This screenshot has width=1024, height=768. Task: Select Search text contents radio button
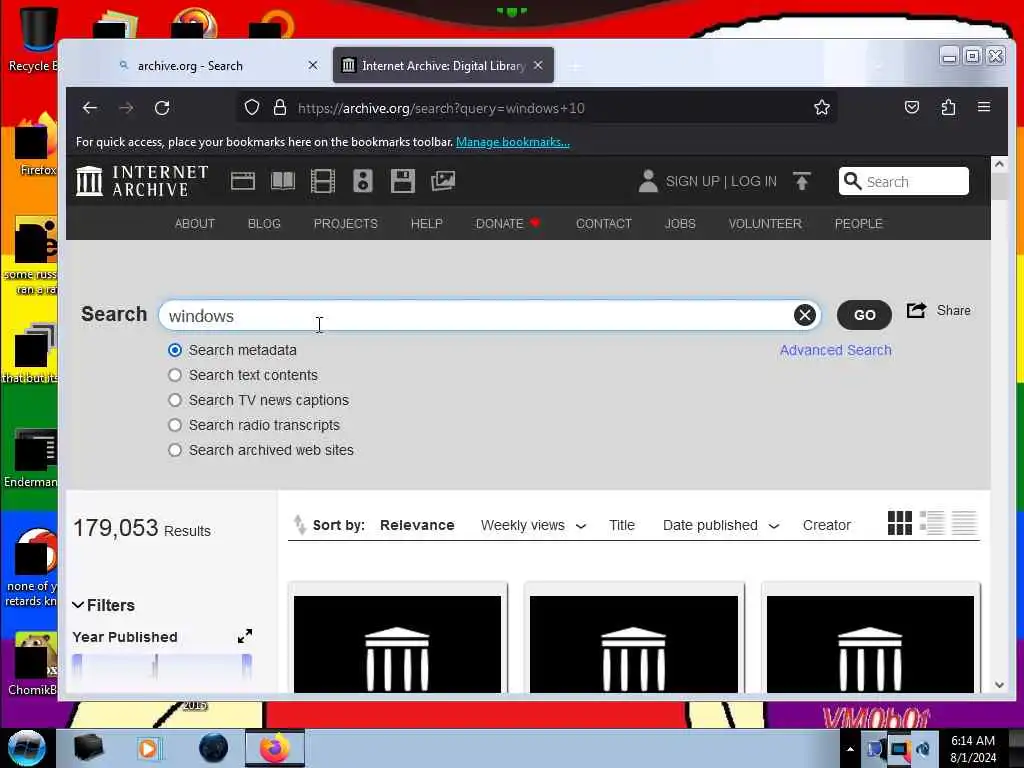pyautogui.click(x=175, y=376)
